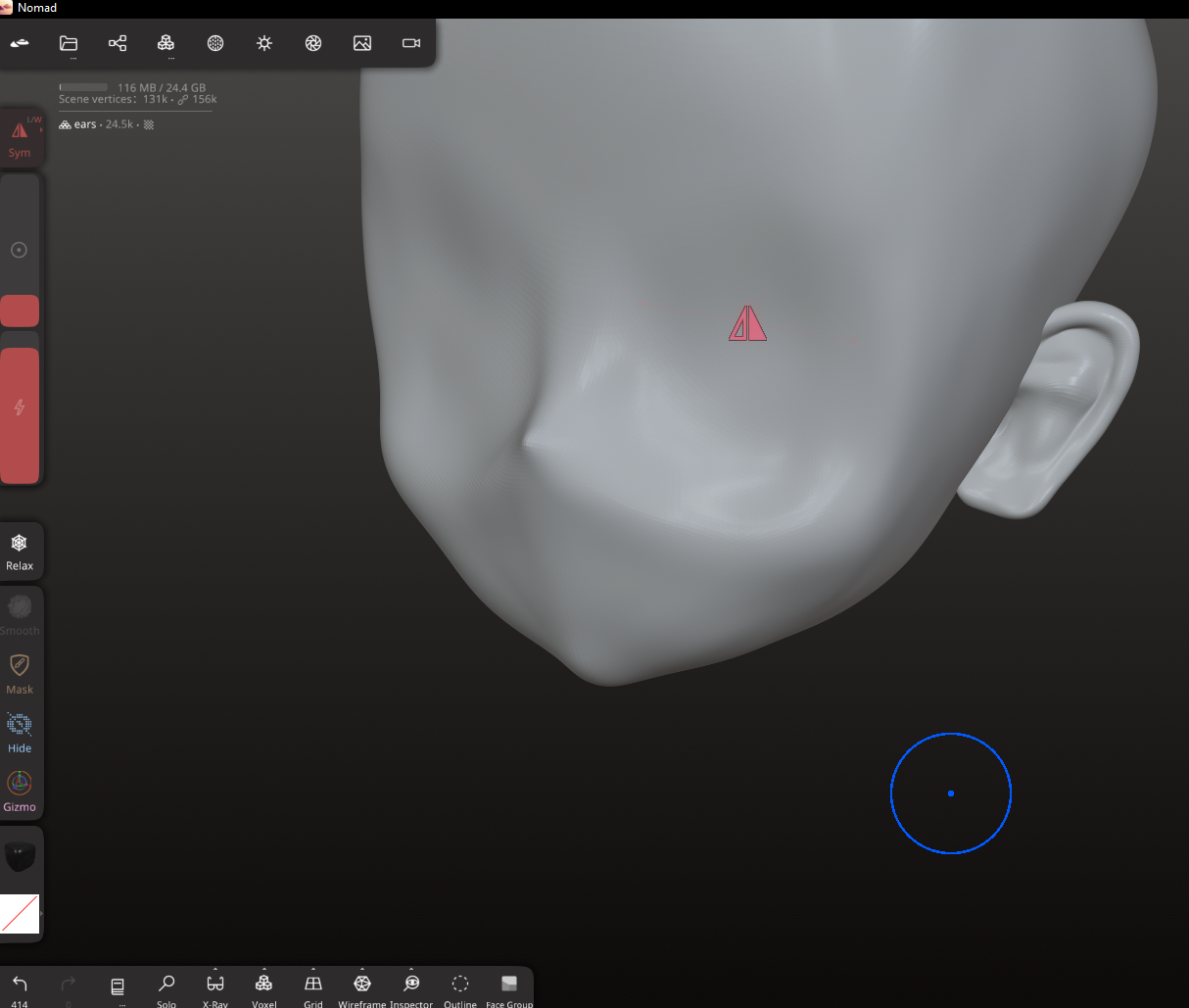
Task: Open the Nomad about menu icon
Action: [20, 43]
